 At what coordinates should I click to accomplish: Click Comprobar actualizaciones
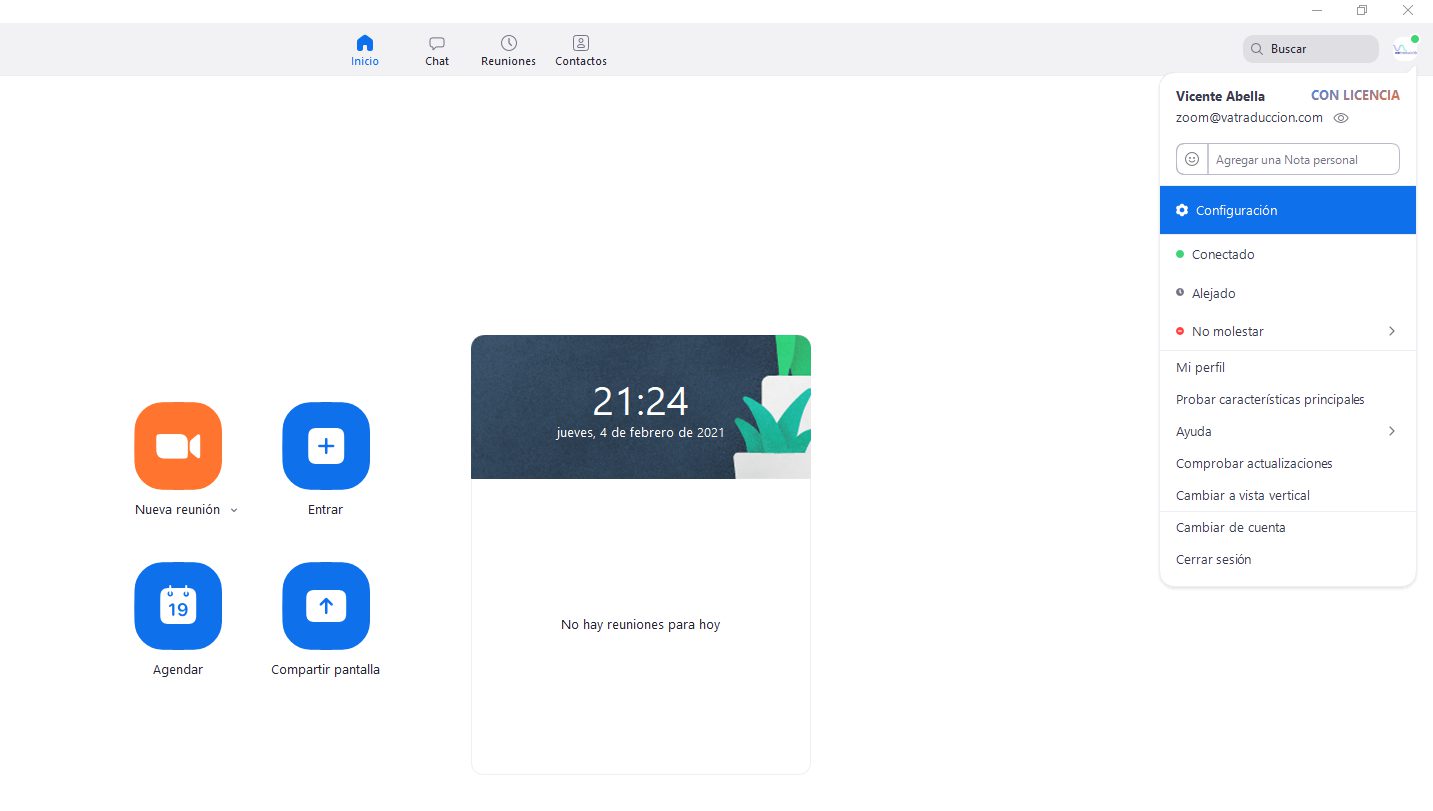(1254, 464)
